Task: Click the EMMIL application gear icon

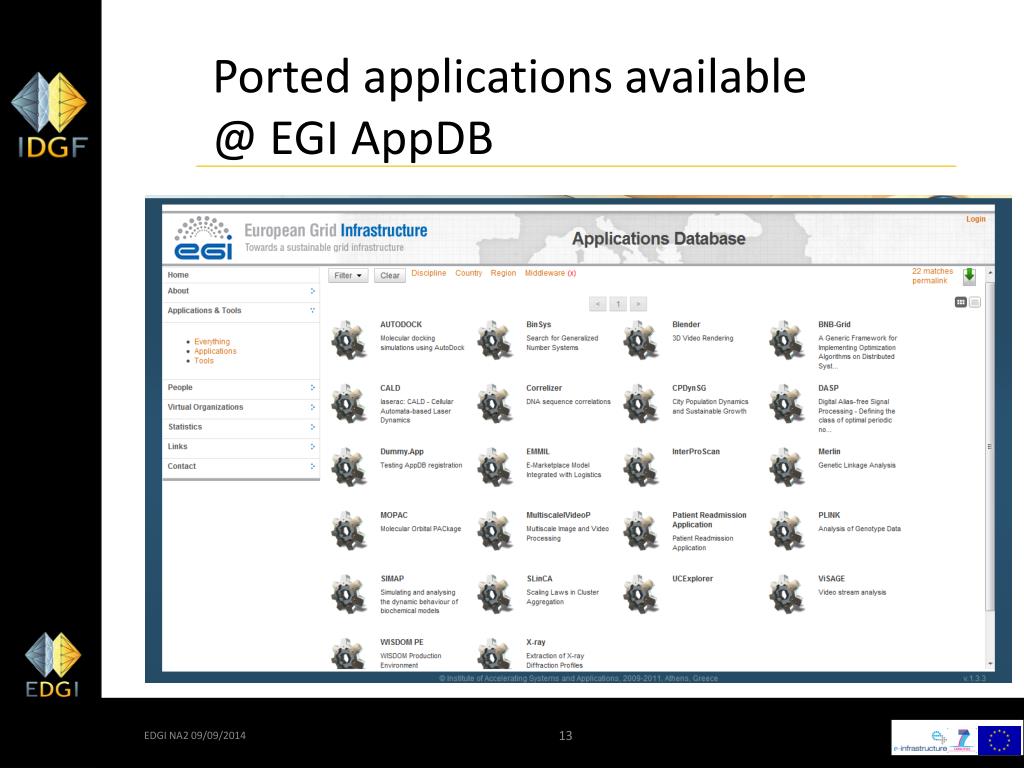Action: [x=495, y=468]
